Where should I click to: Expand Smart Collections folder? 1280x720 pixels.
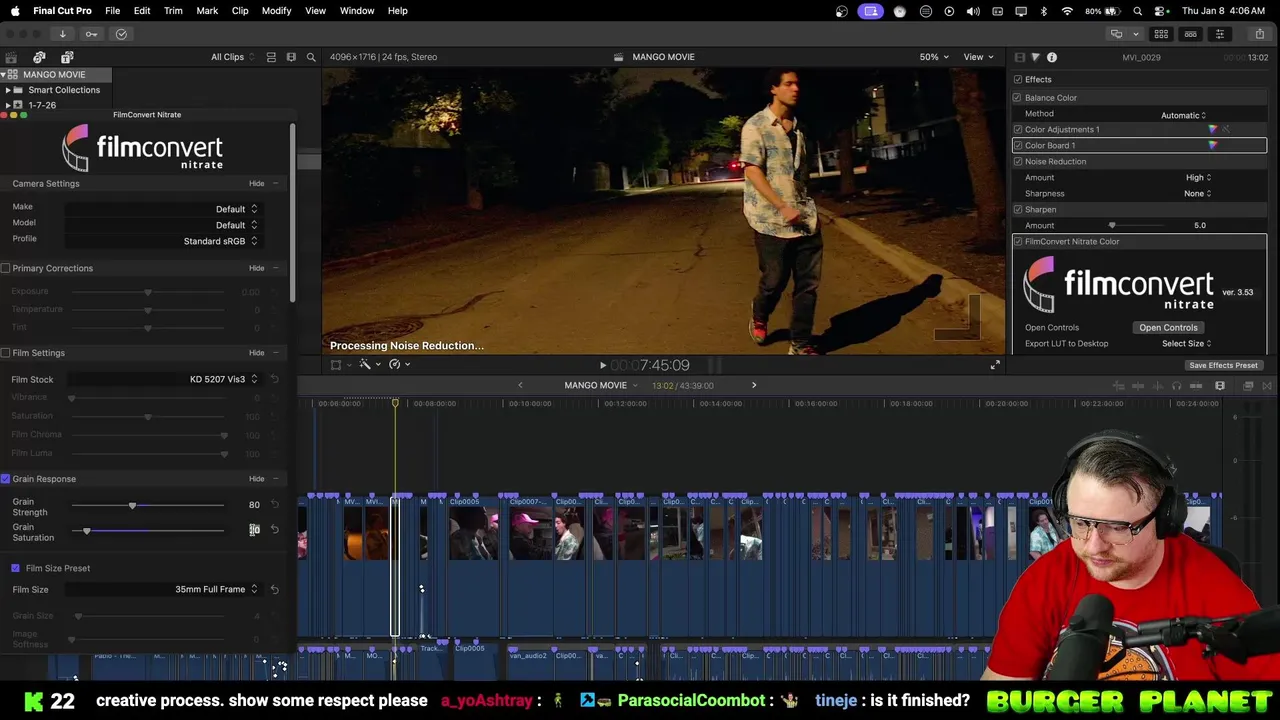tap(8, 90)
